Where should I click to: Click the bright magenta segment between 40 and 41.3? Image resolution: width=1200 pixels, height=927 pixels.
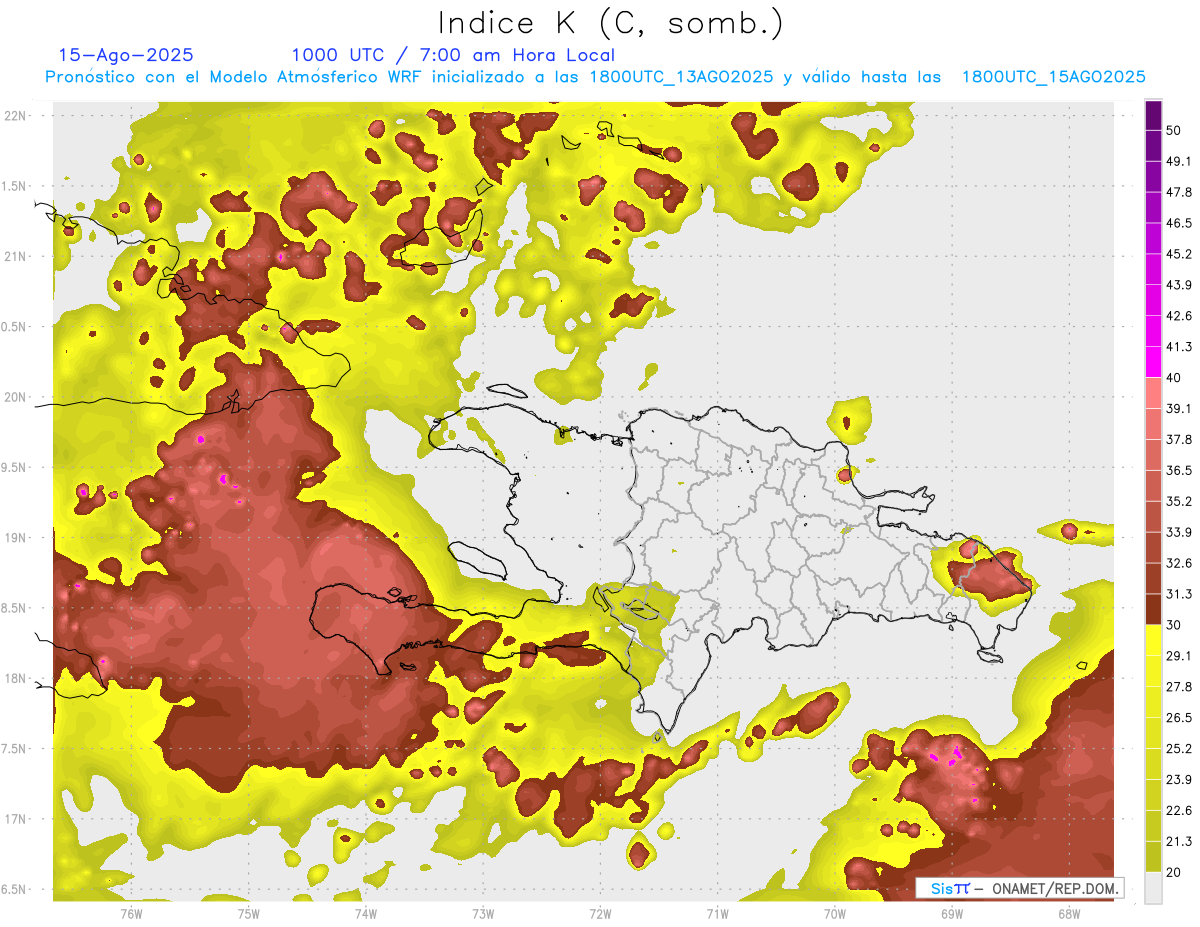[1153, 362]
